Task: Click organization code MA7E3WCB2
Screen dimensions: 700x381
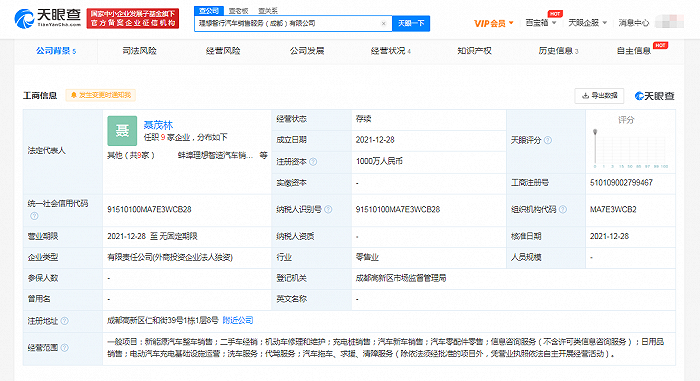Action: tap(613, 209)
